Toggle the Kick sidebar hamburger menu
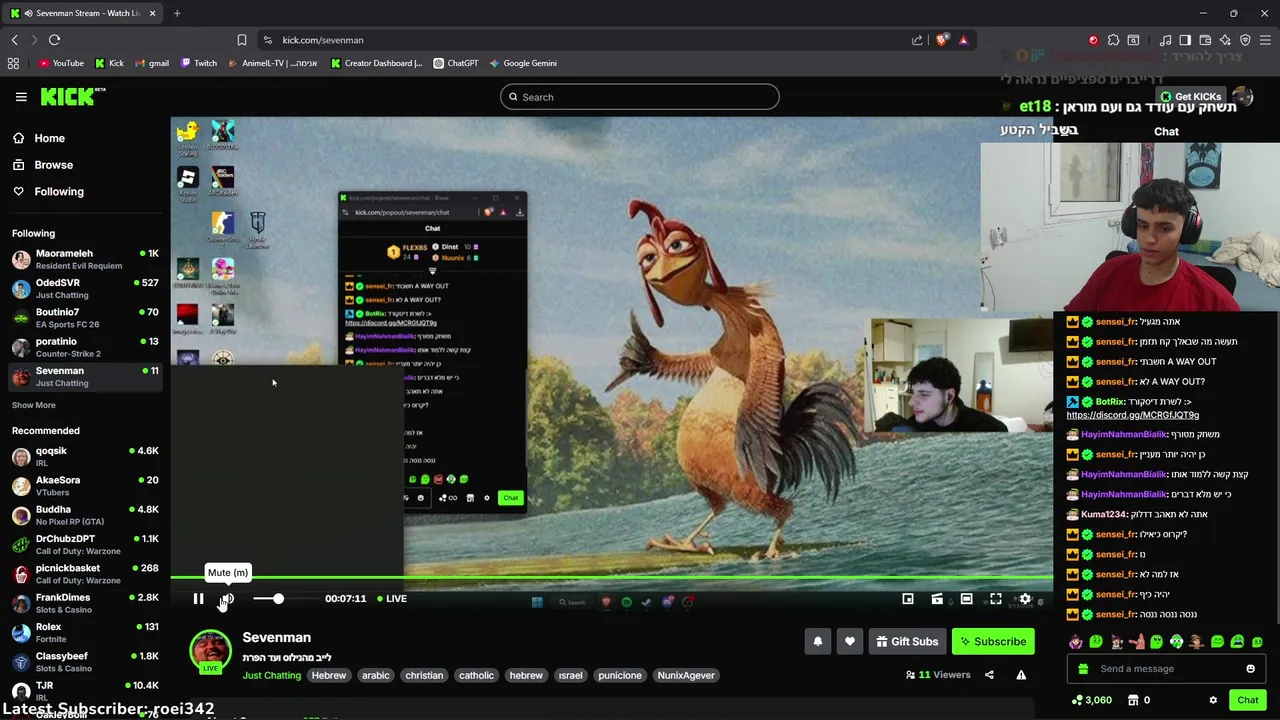The height and width of the screenshot is (720, 1280). (21, 97)
